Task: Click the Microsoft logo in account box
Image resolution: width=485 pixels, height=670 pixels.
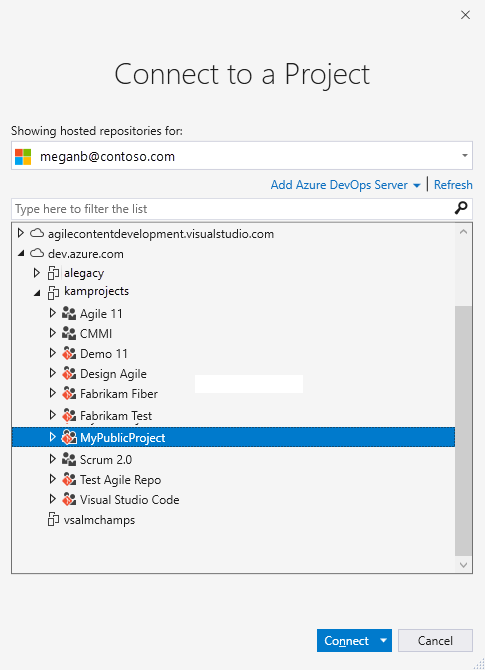Action: coord(23,156)
